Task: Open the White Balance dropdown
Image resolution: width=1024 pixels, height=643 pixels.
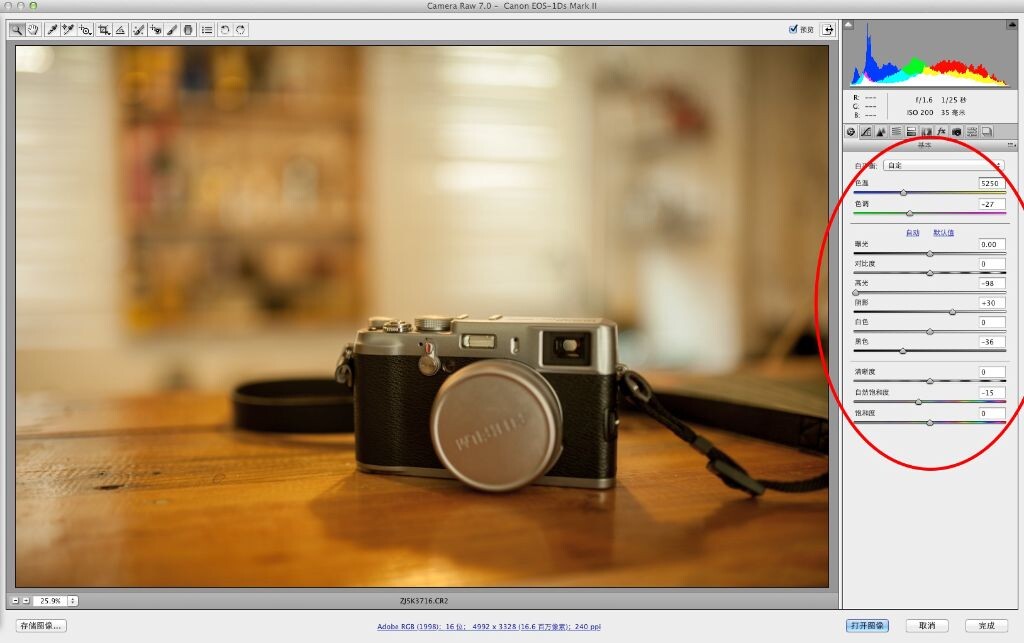Action: tap(944, 165)
